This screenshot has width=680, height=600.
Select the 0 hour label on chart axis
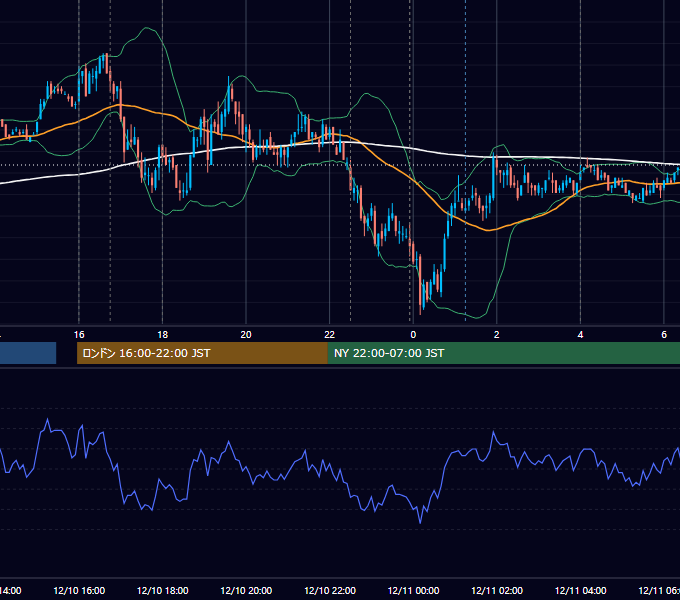click(x=413, y=335)
